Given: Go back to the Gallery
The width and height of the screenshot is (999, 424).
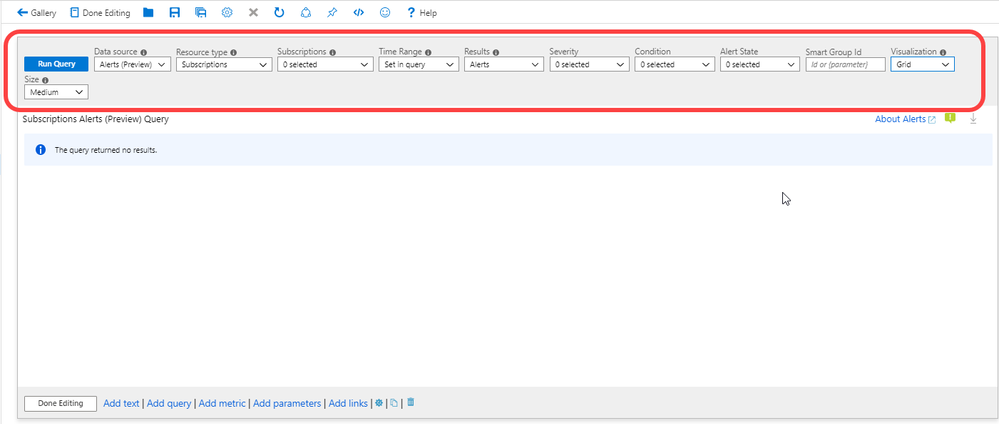Looking at the screenshot, I should [36, 13].
